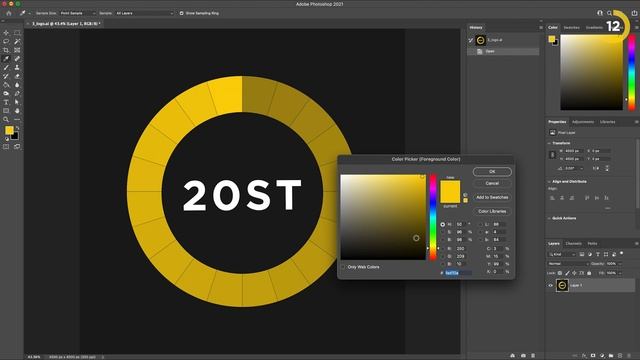
Task: Open the layer Kind filter dropdown
Action: (x=562, y=254)
